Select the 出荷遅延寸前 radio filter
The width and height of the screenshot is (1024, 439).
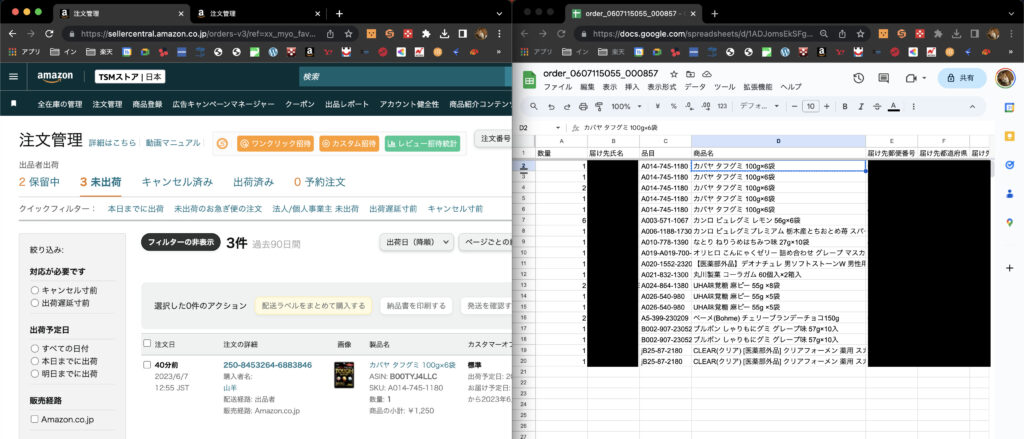(x=35, y=303)
